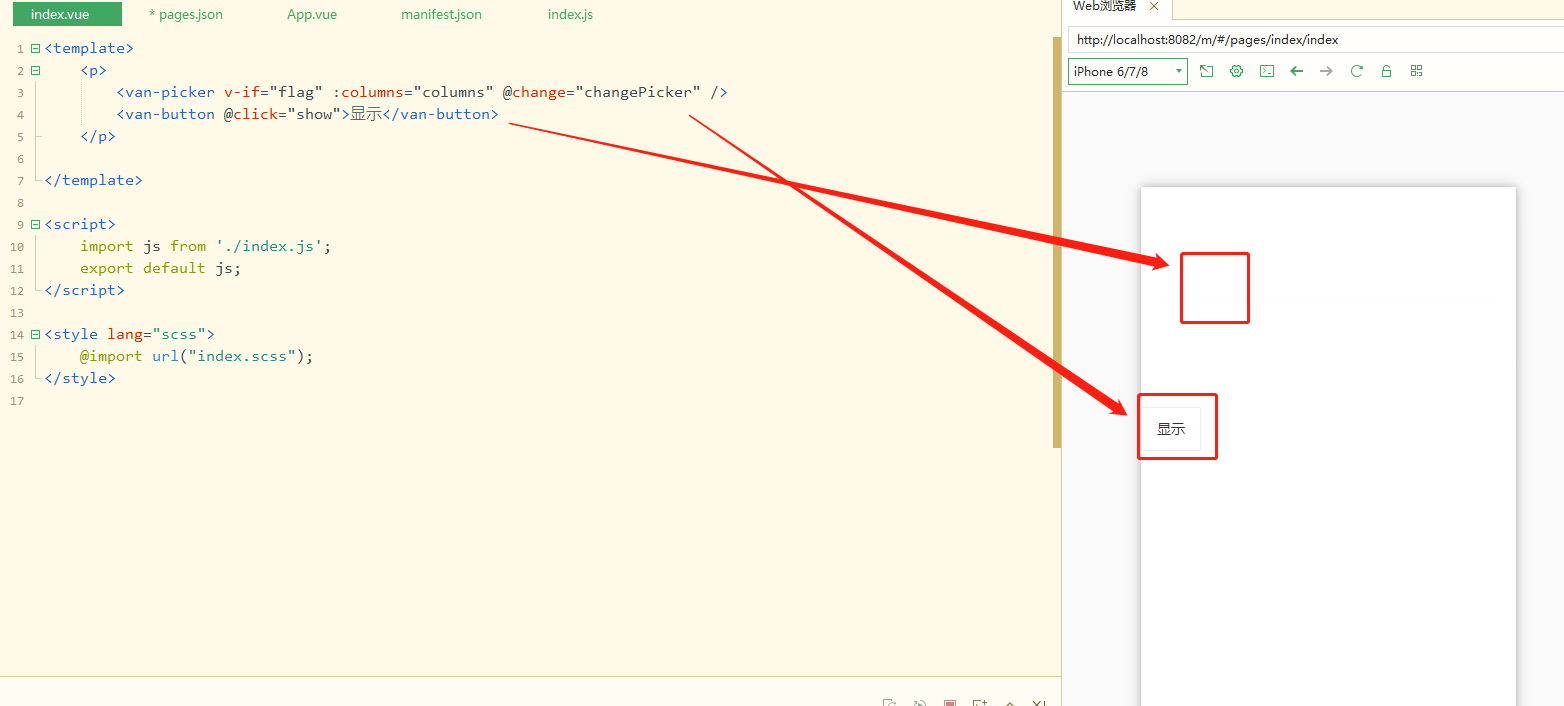The height and width of the screenshot is (706, 1564).
Task: Click the editor's vertical scrollbar
Action: (1057, 240)
